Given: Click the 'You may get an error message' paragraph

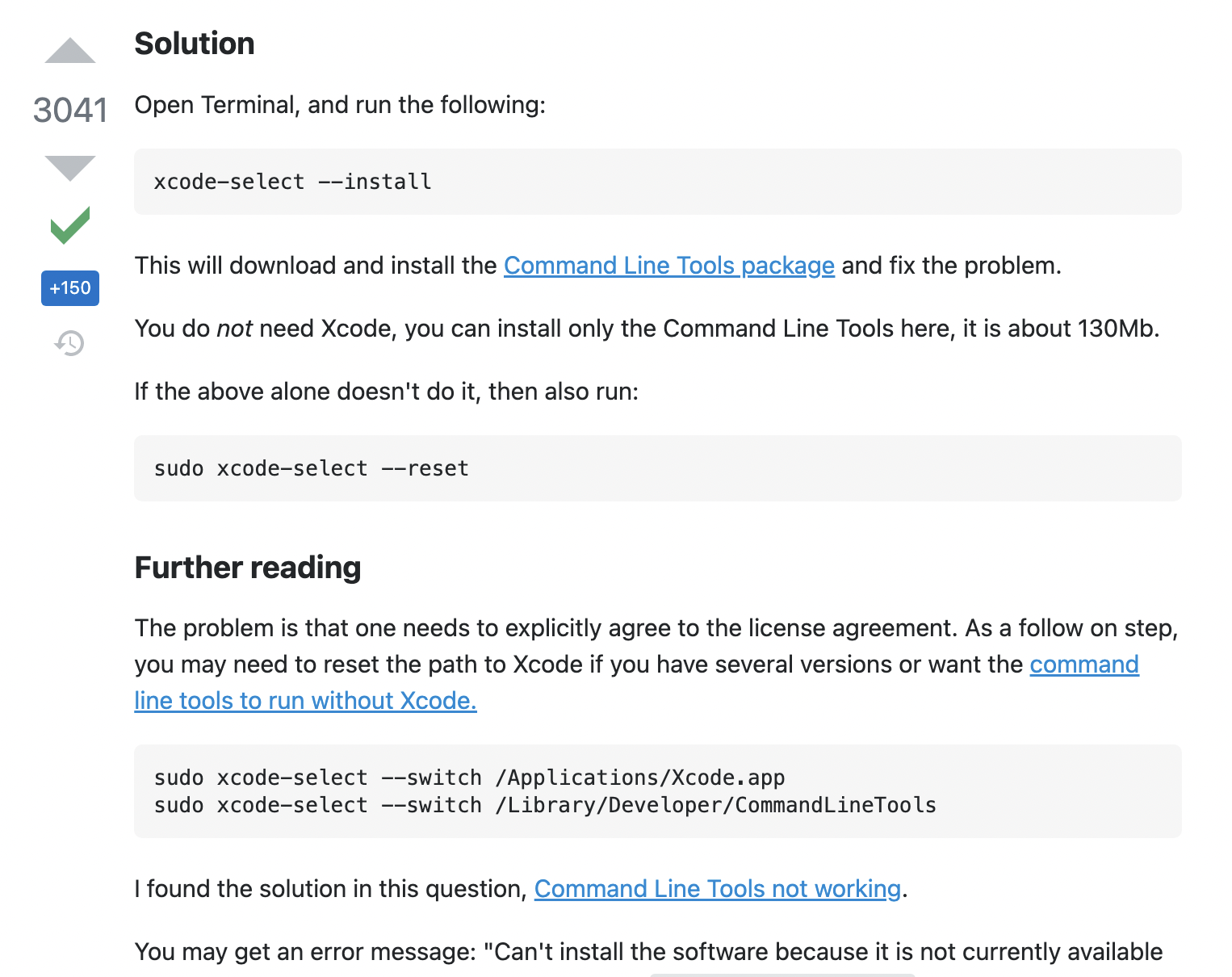Looking at the screenshot, I should pyautogui.click(x=649, y=952).
